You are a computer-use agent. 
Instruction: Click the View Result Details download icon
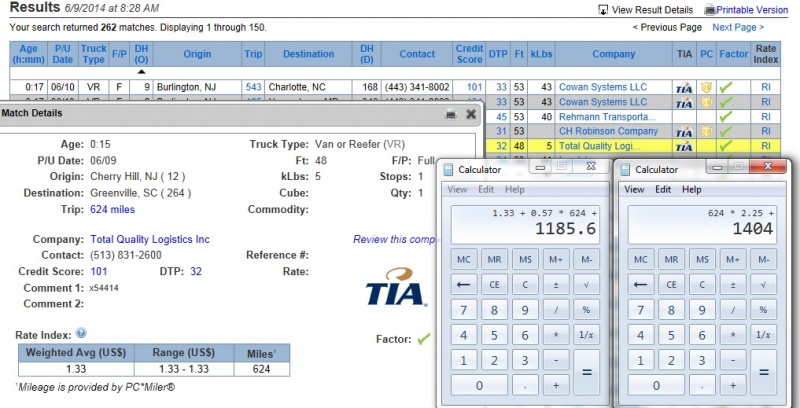603,10
